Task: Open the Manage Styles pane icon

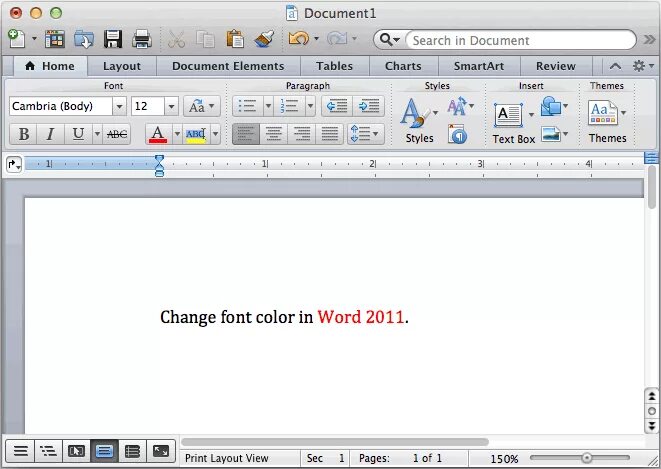Action: [x=458, y=134]
